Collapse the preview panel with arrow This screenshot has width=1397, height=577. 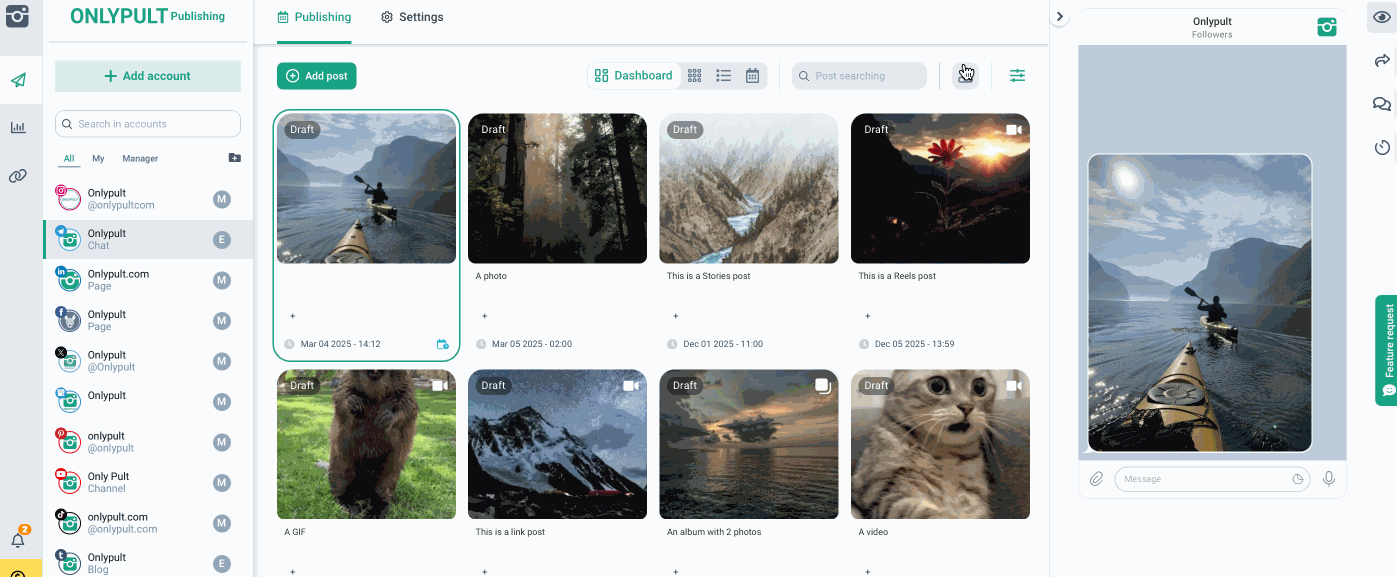[1060, 17]
